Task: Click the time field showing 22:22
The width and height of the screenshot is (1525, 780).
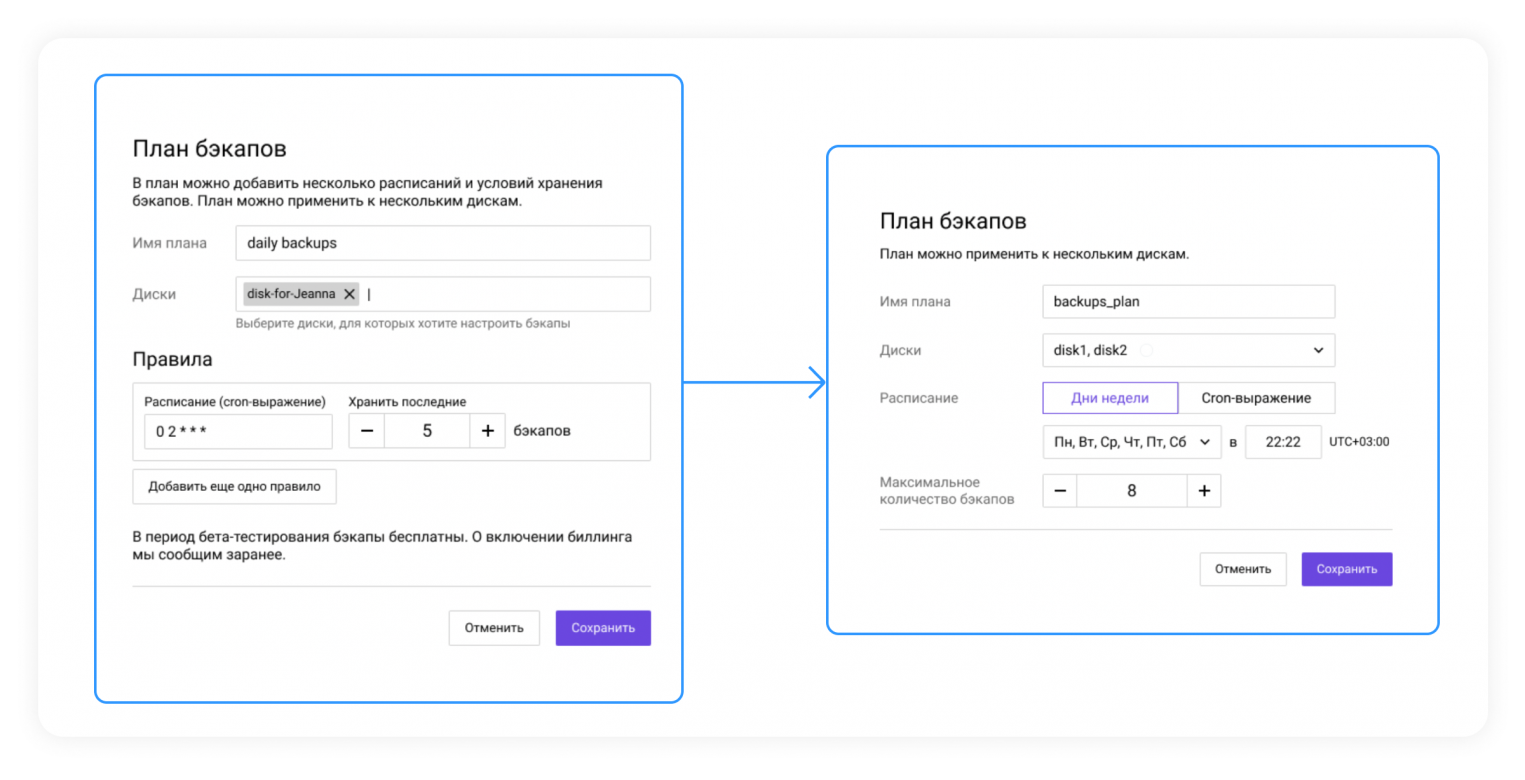Action: 1282,442
